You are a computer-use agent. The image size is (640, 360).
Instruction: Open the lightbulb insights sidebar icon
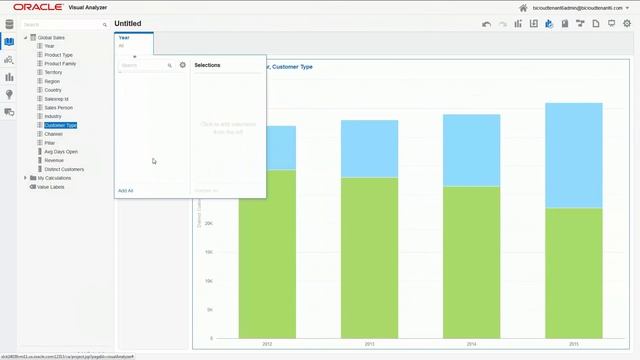[9, 94]
